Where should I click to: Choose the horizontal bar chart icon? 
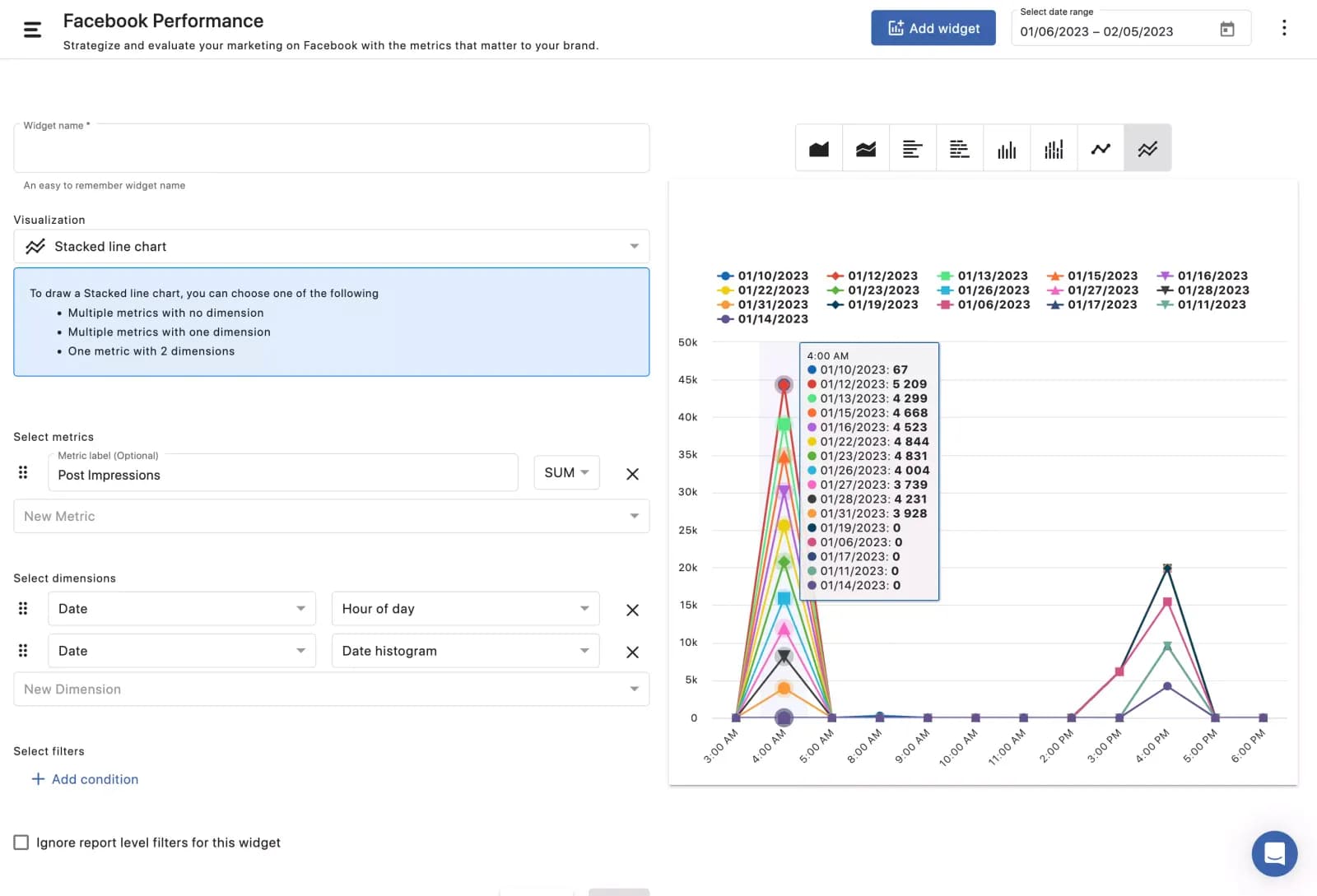912,149
